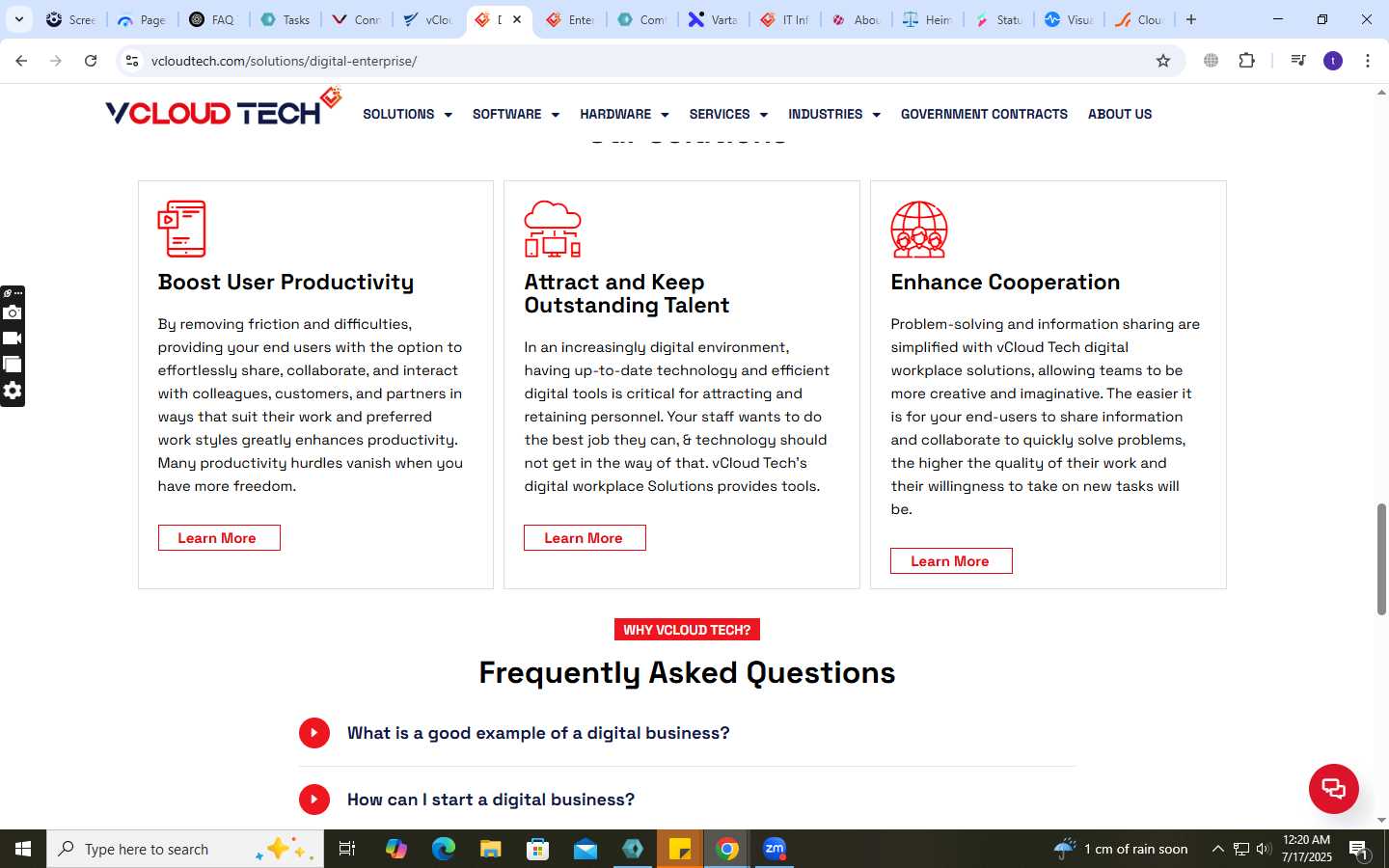Click the gallery icon in side widget
1389x868 pixels.
coord(13,365)
